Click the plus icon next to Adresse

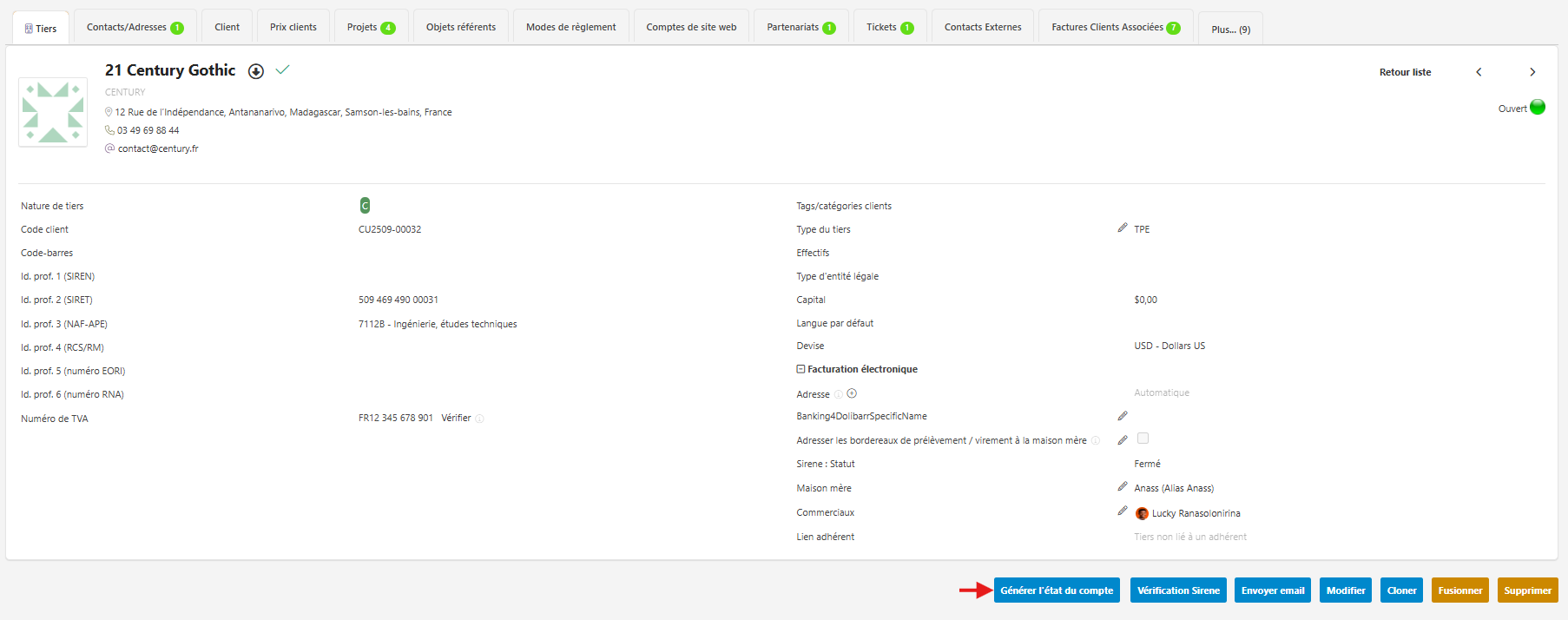[x=852, y=393]
